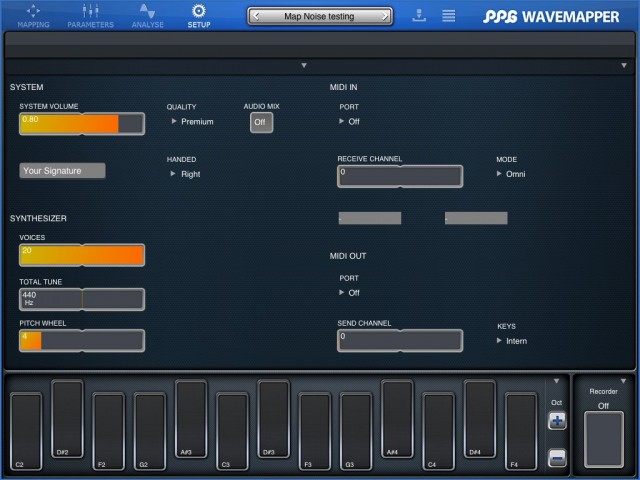
Task: Open the Quality Premium dropdown
Action: click(x=192, y=122)
